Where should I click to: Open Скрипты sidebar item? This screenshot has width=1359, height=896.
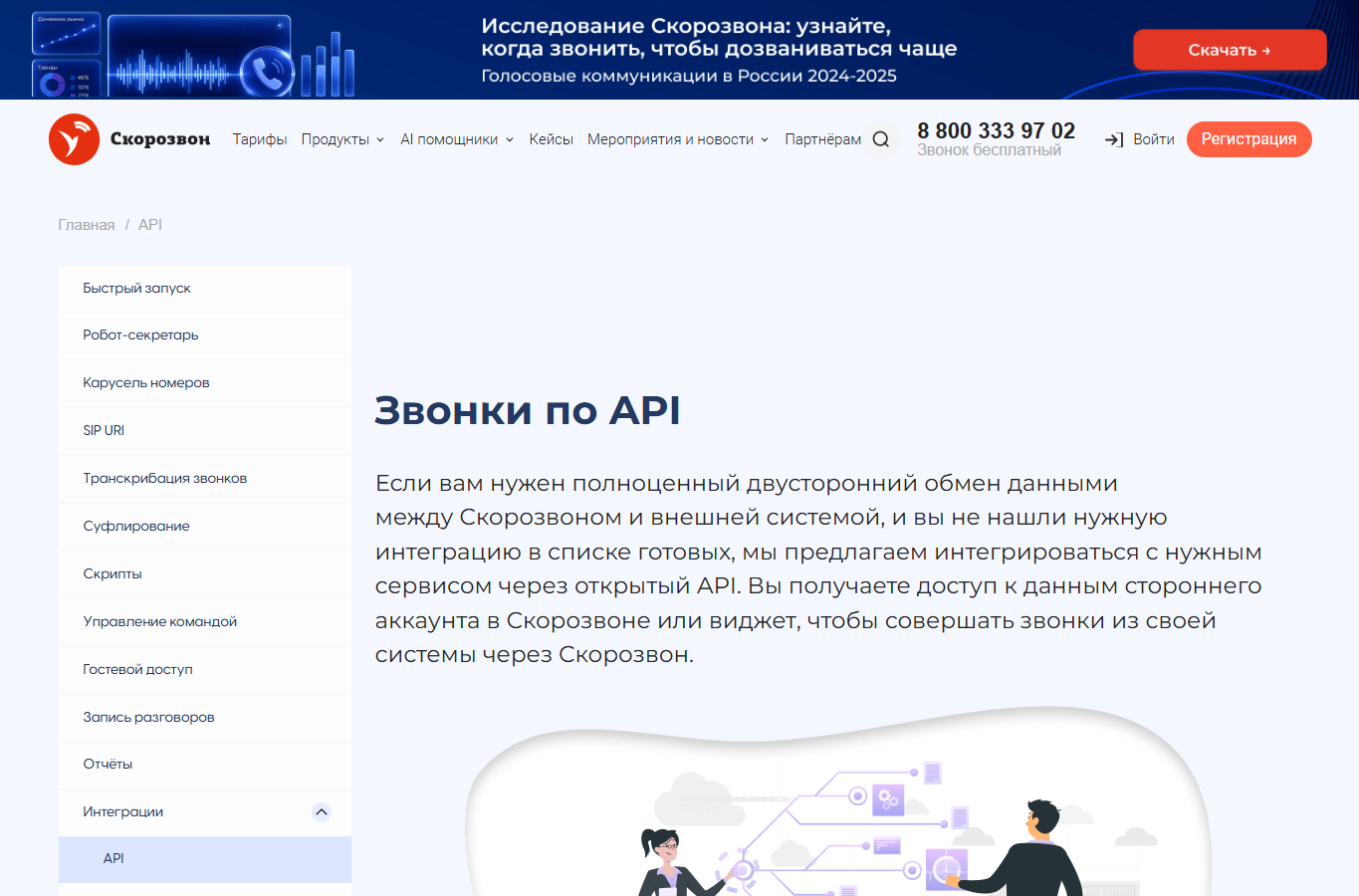click(205, 574)
